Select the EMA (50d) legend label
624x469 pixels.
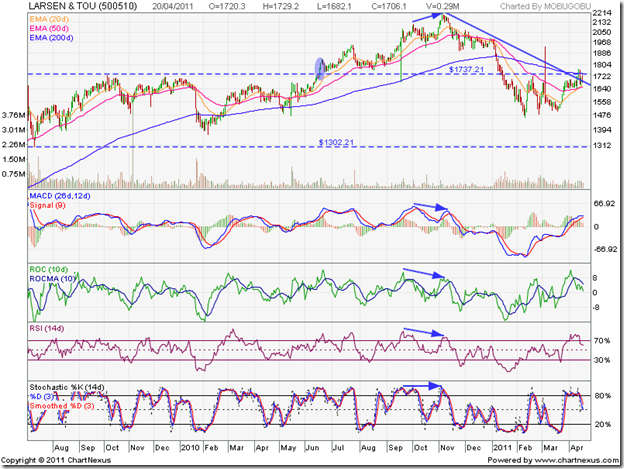49,29
